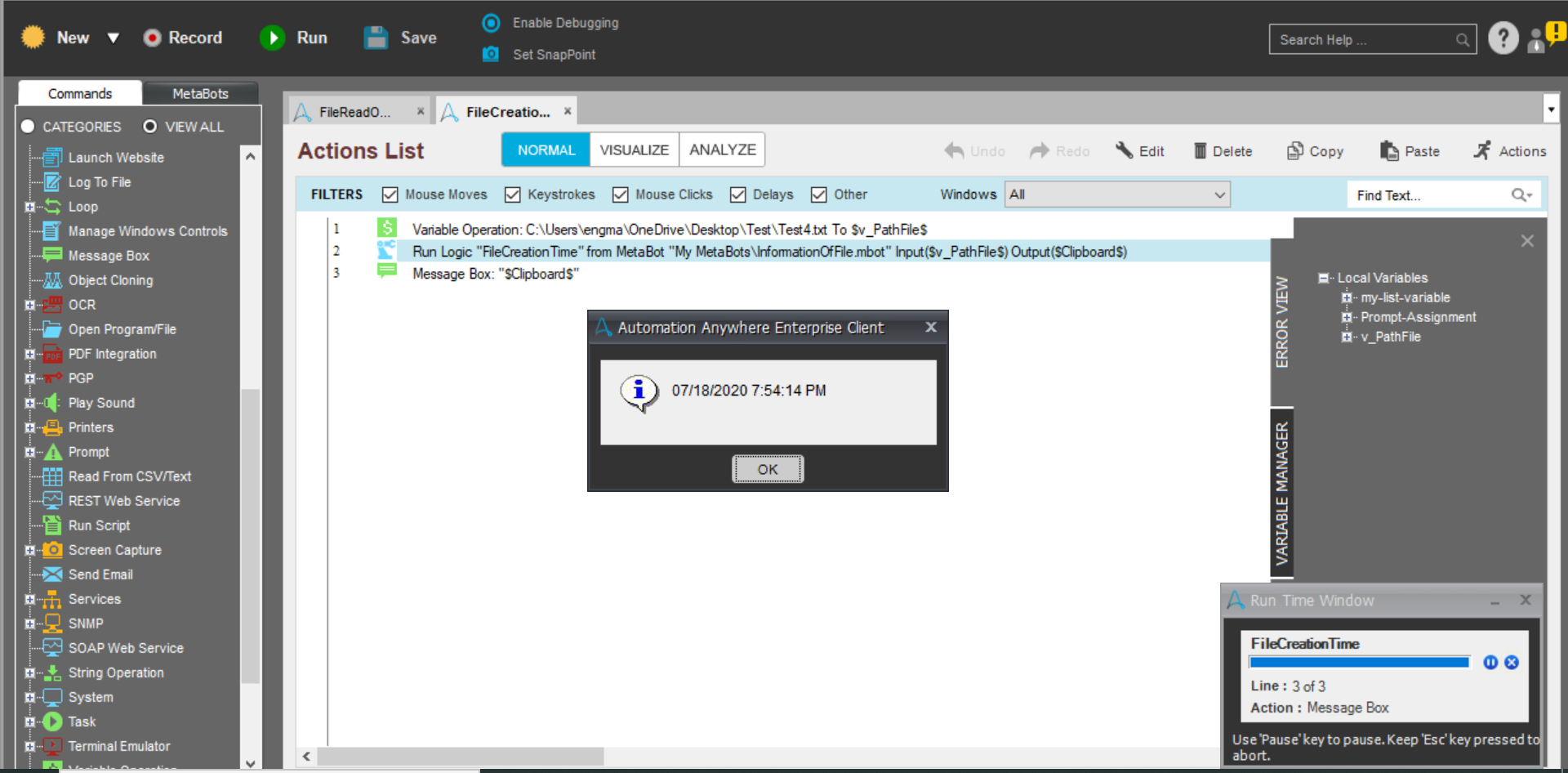Expand the OCR command category
The height and width of the screenshot is (773, 1568).
click(29, 305)
